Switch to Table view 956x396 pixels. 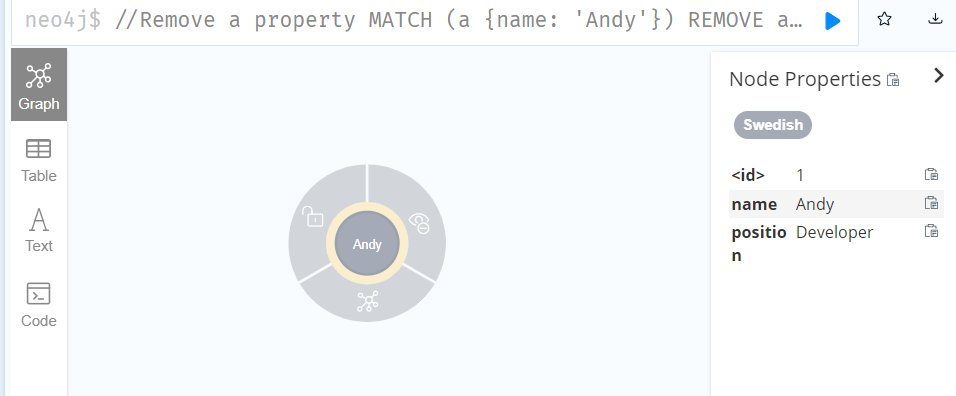(x=39, y=161)
